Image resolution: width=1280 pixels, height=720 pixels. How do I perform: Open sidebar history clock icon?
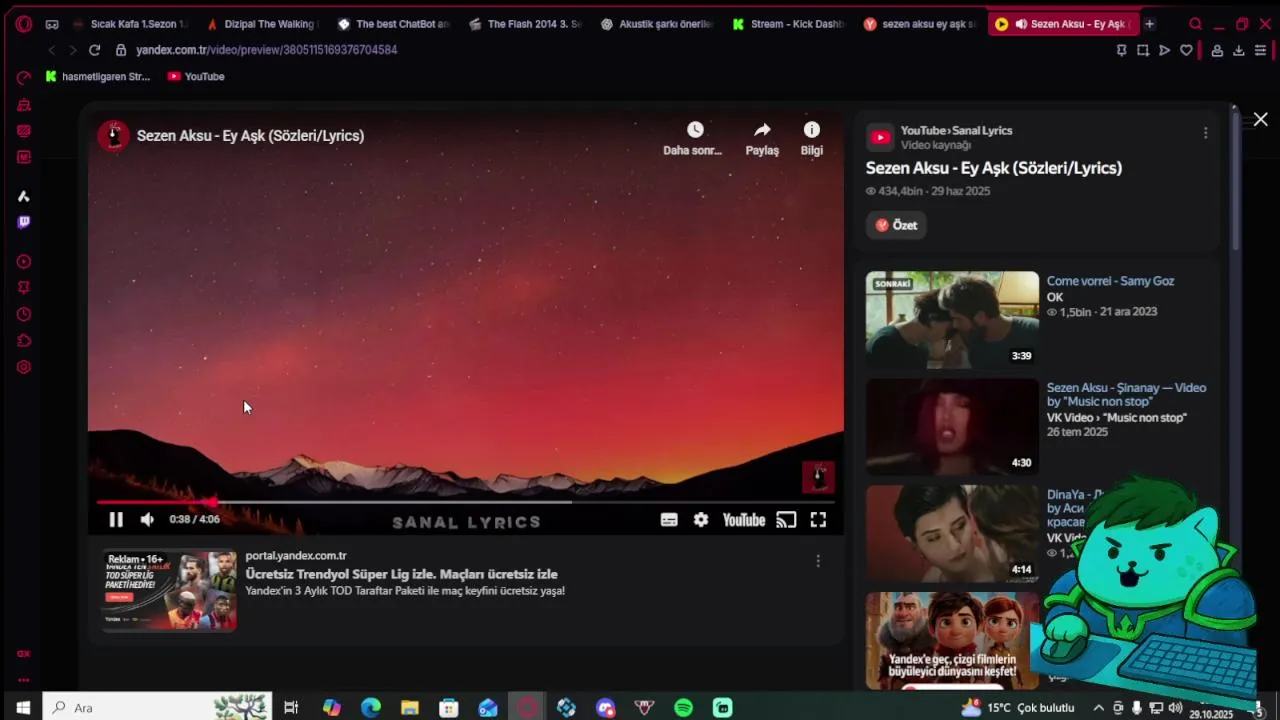(x=24, y=314)
